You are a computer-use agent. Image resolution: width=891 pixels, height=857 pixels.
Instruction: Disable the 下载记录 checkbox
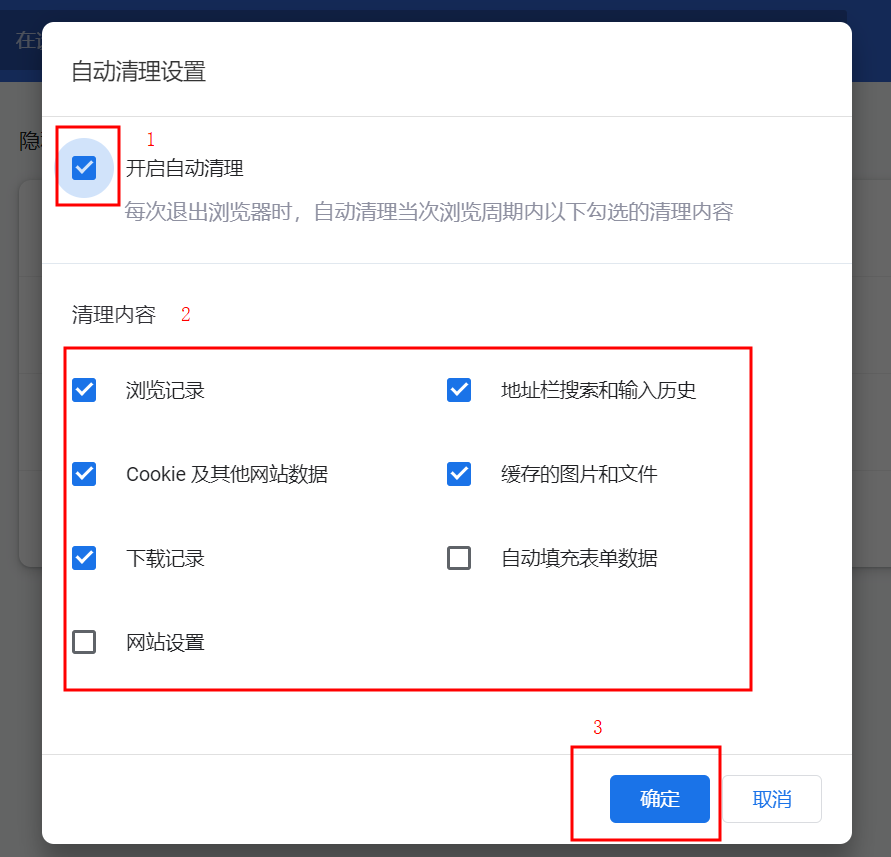point(84,558)
